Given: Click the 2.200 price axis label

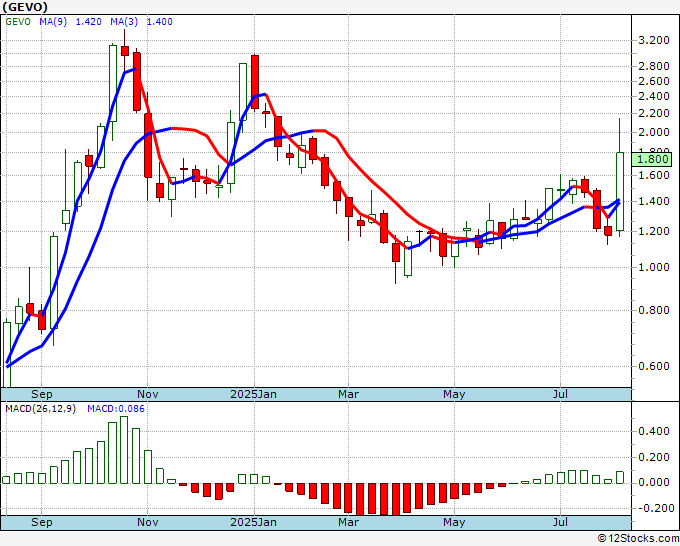Looking at the screenshot, I should [x=654, y=113].
